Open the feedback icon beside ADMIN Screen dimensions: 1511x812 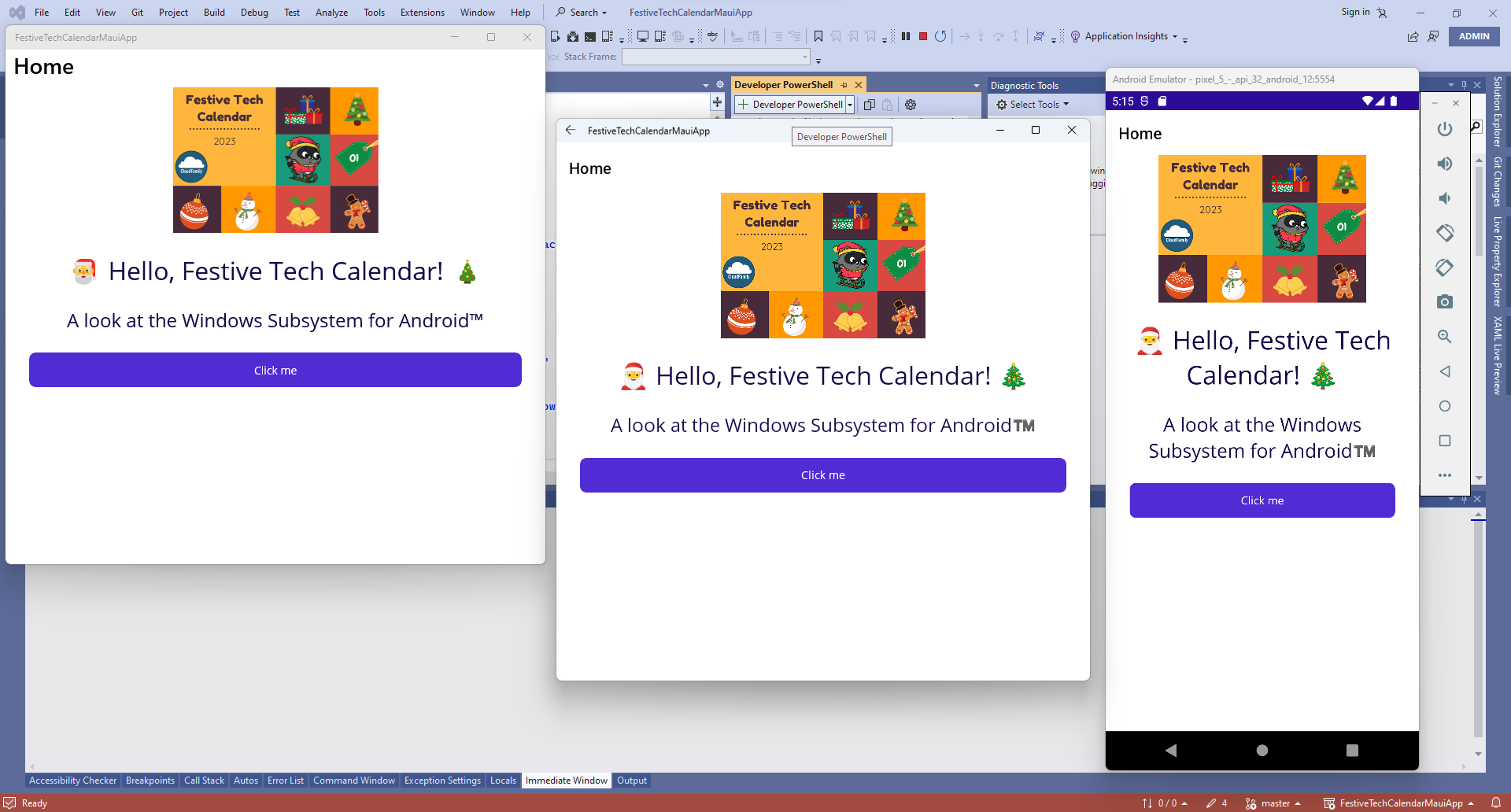click(x=1433, y=36)
